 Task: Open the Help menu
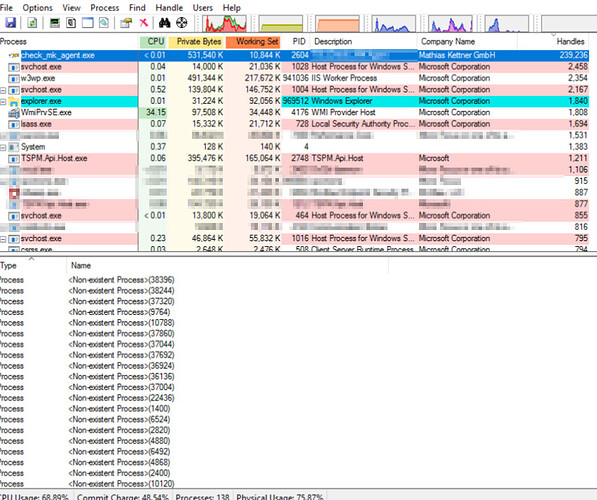[231, 8]
